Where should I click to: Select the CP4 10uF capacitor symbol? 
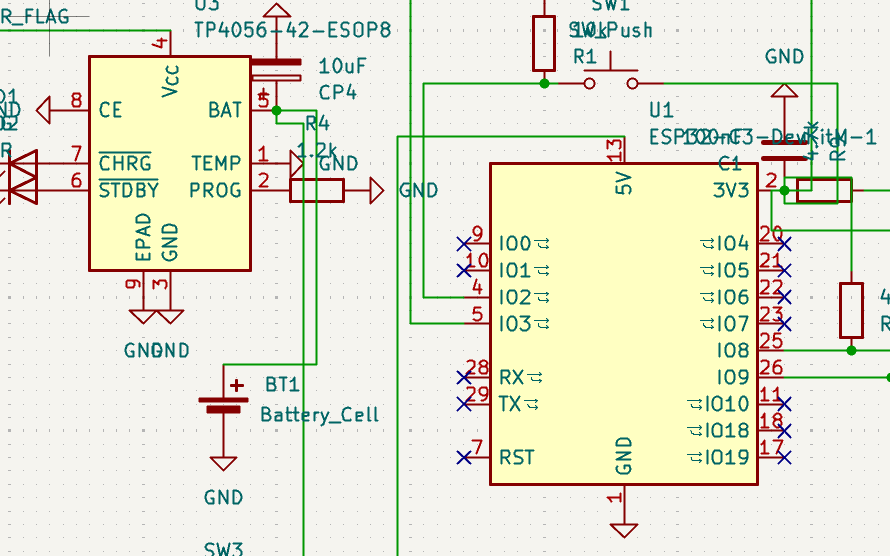275,70
